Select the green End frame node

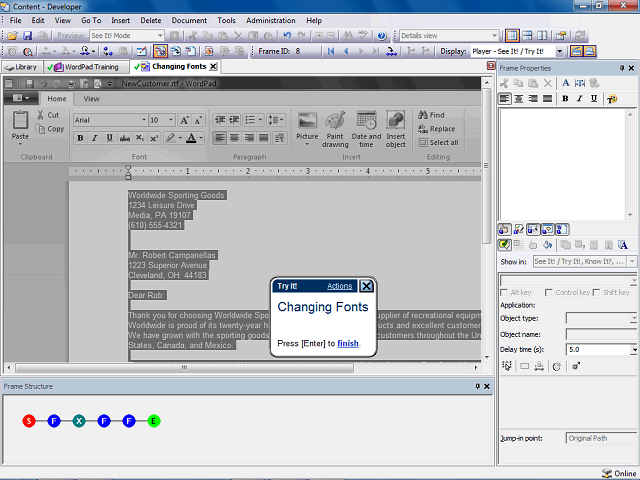[154, 421]
